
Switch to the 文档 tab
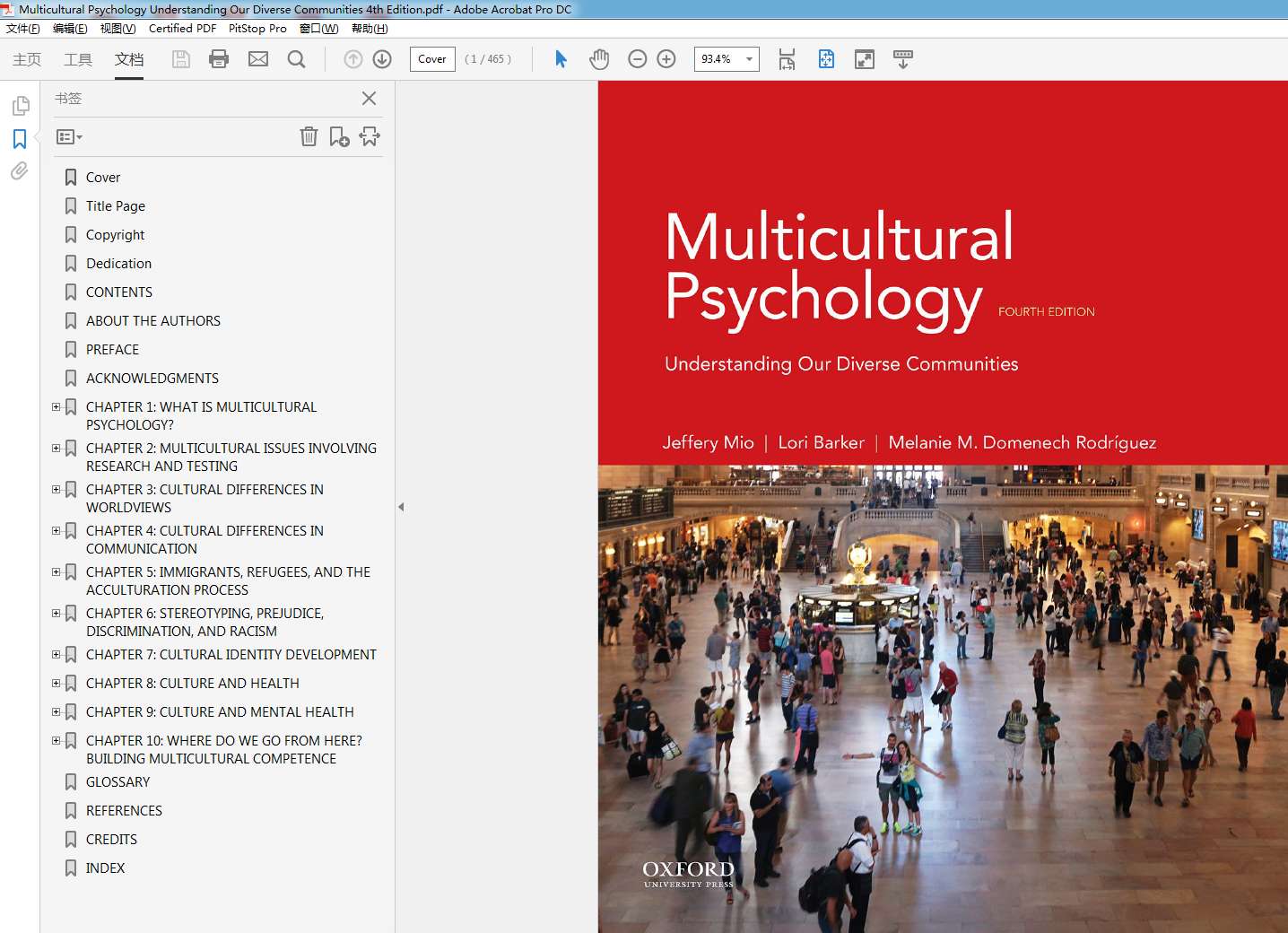[x=128, y=59]
